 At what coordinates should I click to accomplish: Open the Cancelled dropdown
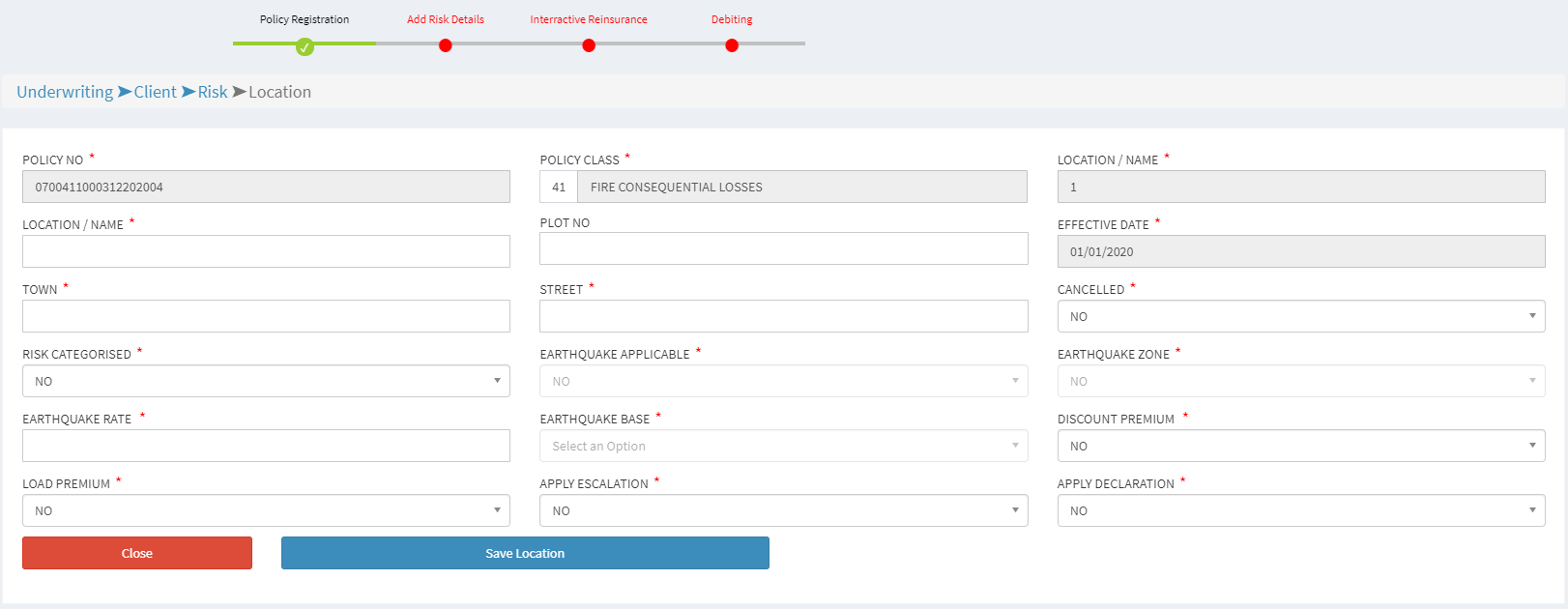(1300, 316)
